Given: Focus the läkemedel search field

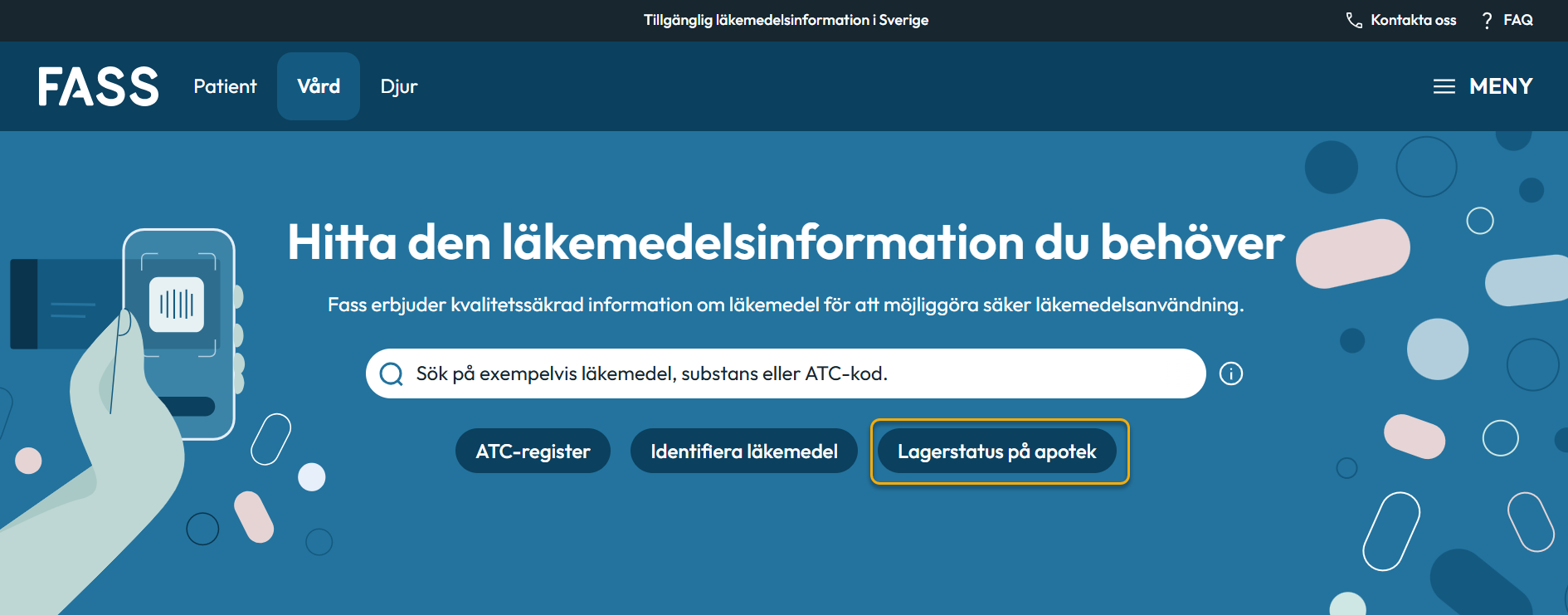Looking at the screenshot, I should coord(786,373).
